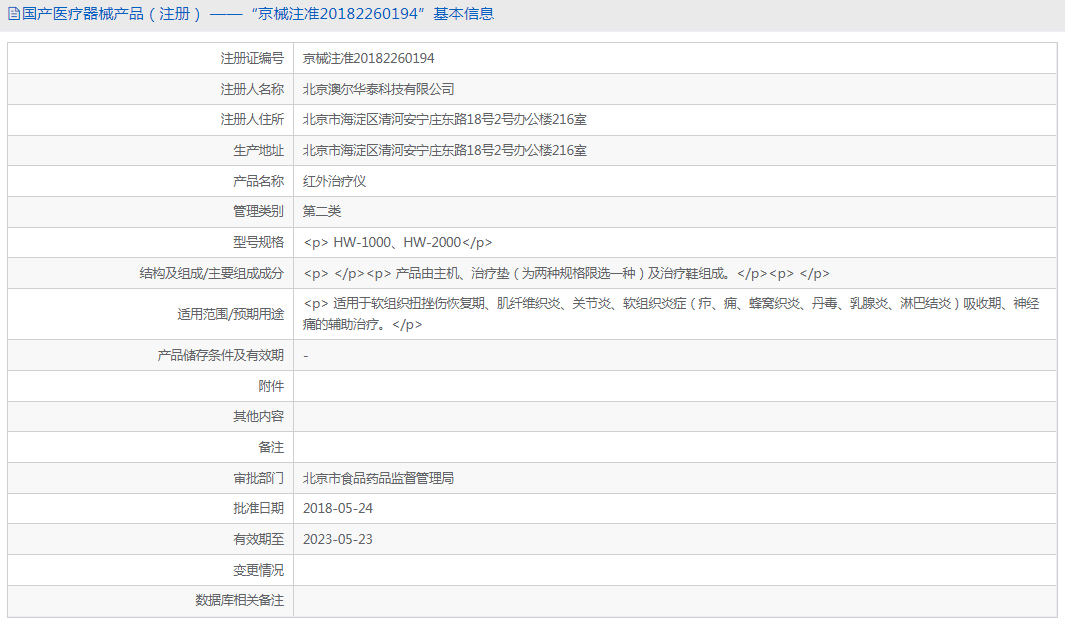Click the 生产地址 address value
The height and width of the screenshot is (624, 1065).
tap(444, 150)
